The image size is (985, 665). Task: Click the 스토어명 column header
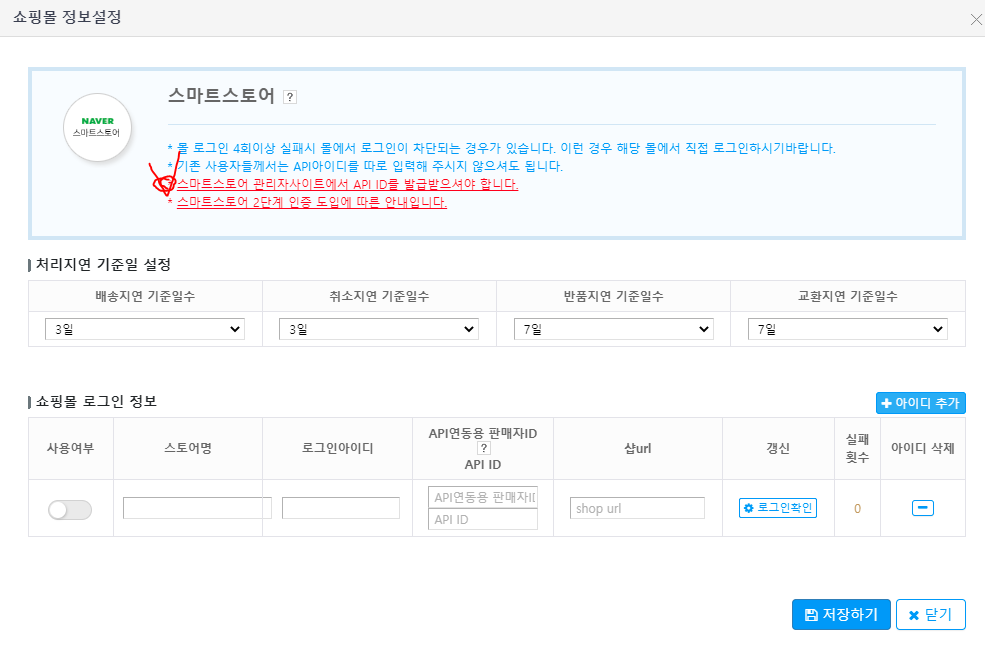[x=188, y=448]
